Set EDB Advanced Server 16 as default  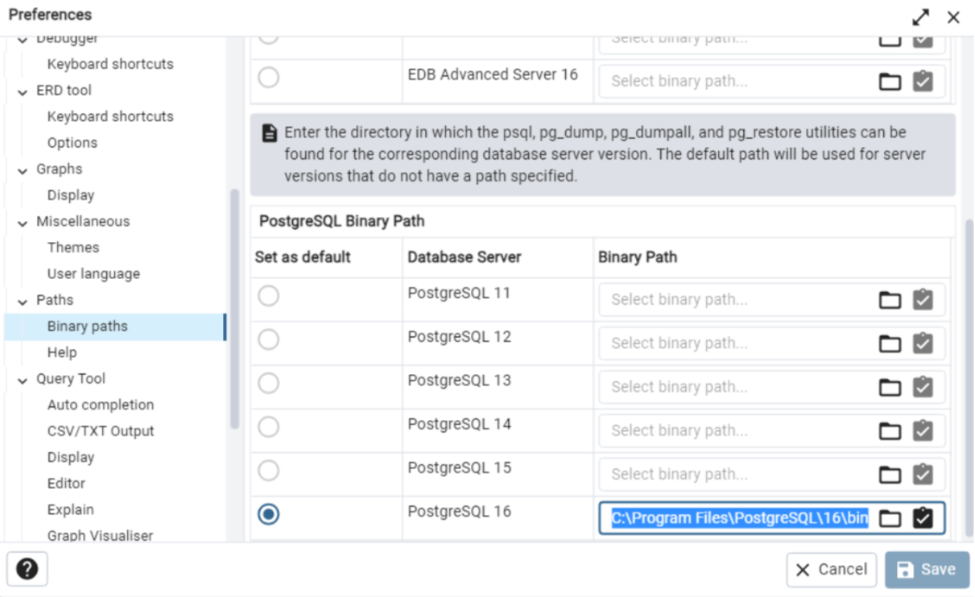[268, 77]
